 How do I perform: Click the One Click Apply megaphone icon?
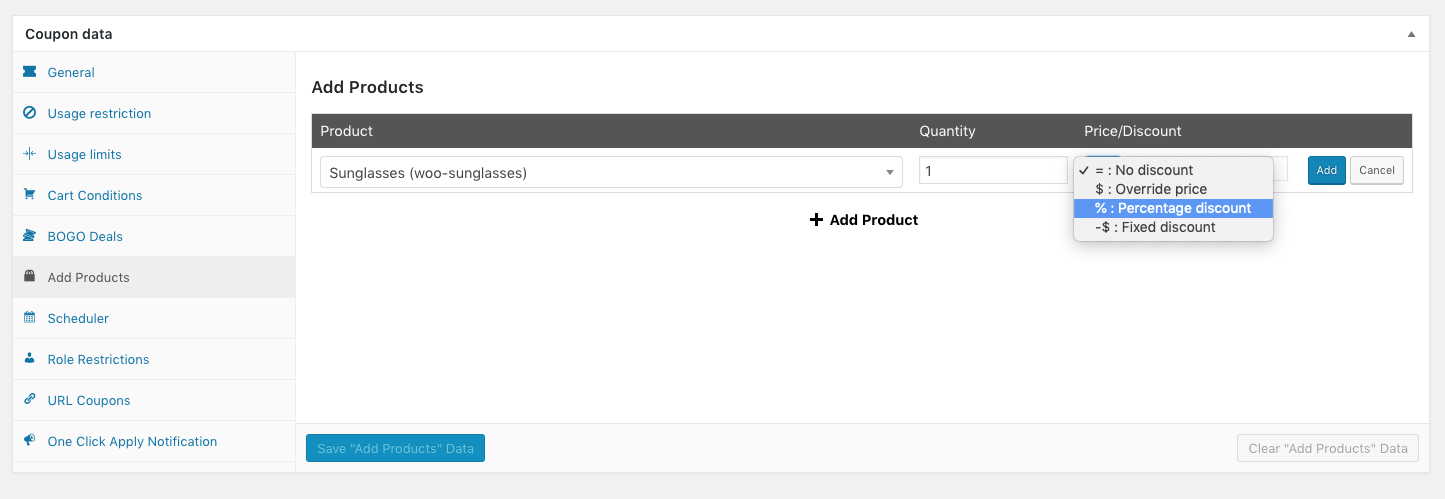click(x=29, y=441)
